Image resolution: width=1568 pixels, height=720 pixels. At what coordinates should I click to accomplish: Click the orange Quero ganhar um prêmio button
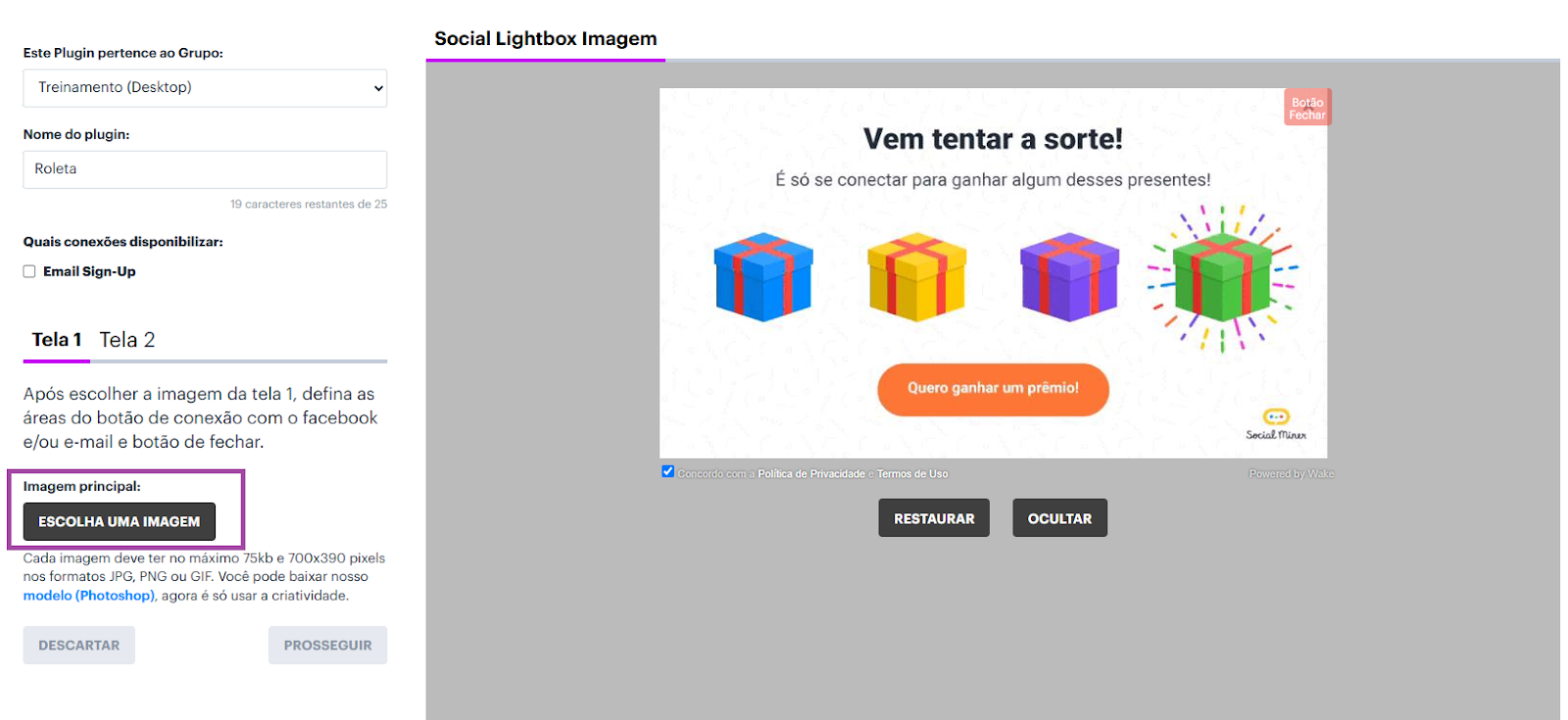pyautogui.click(x=993, y=389)
